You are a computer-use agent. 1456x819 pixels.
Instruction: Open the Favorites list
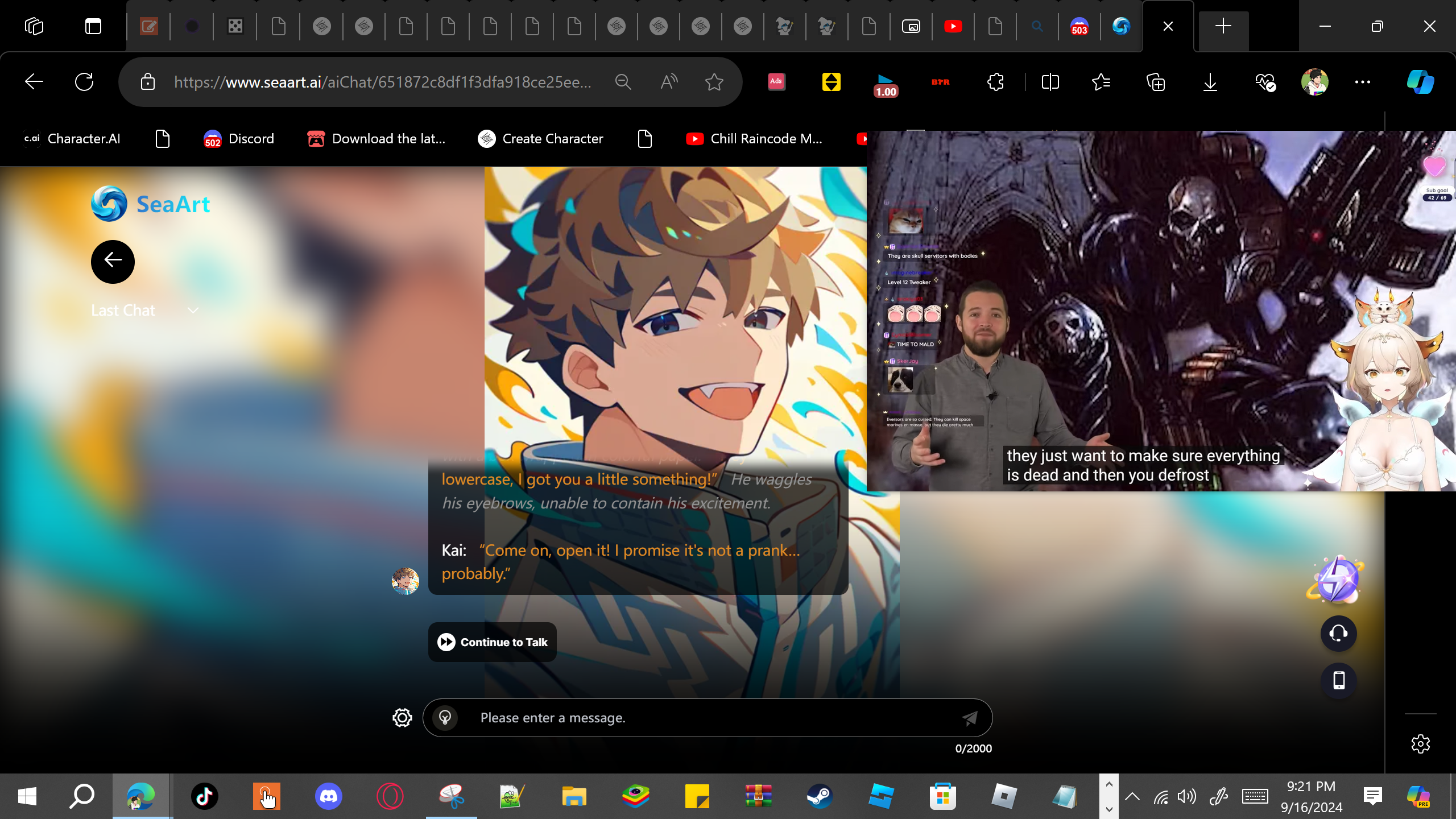(1101, 82)
